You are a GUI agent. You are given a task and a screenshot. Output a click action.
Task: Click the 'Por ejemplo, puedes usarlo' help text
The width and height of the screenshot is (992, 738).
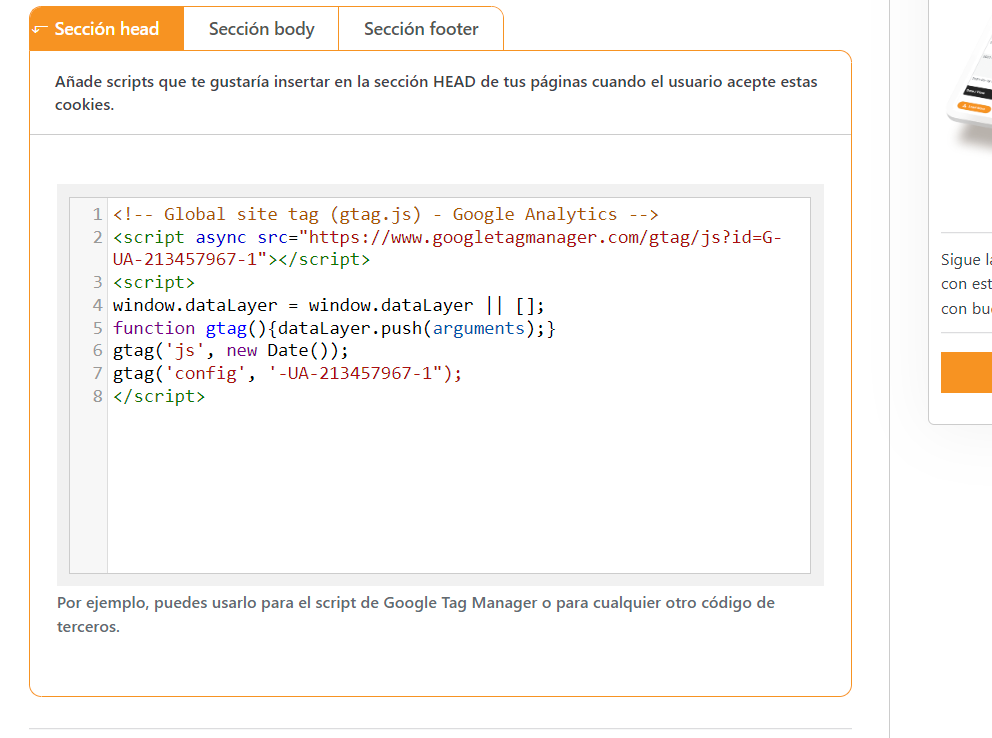[416, 614]
